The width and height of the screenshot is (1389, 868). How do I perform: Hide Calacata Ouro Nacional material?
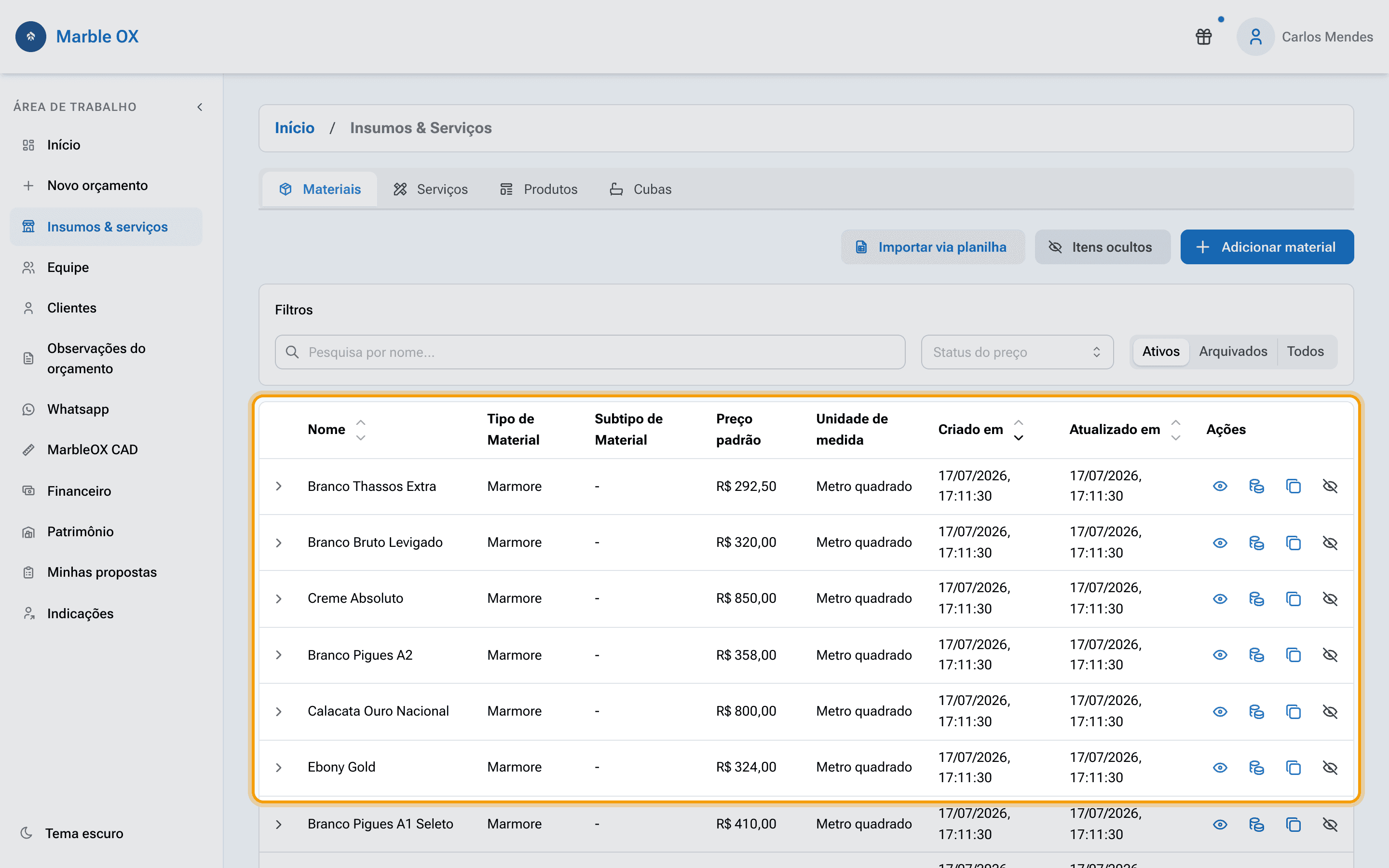(x=1330, y=711)
